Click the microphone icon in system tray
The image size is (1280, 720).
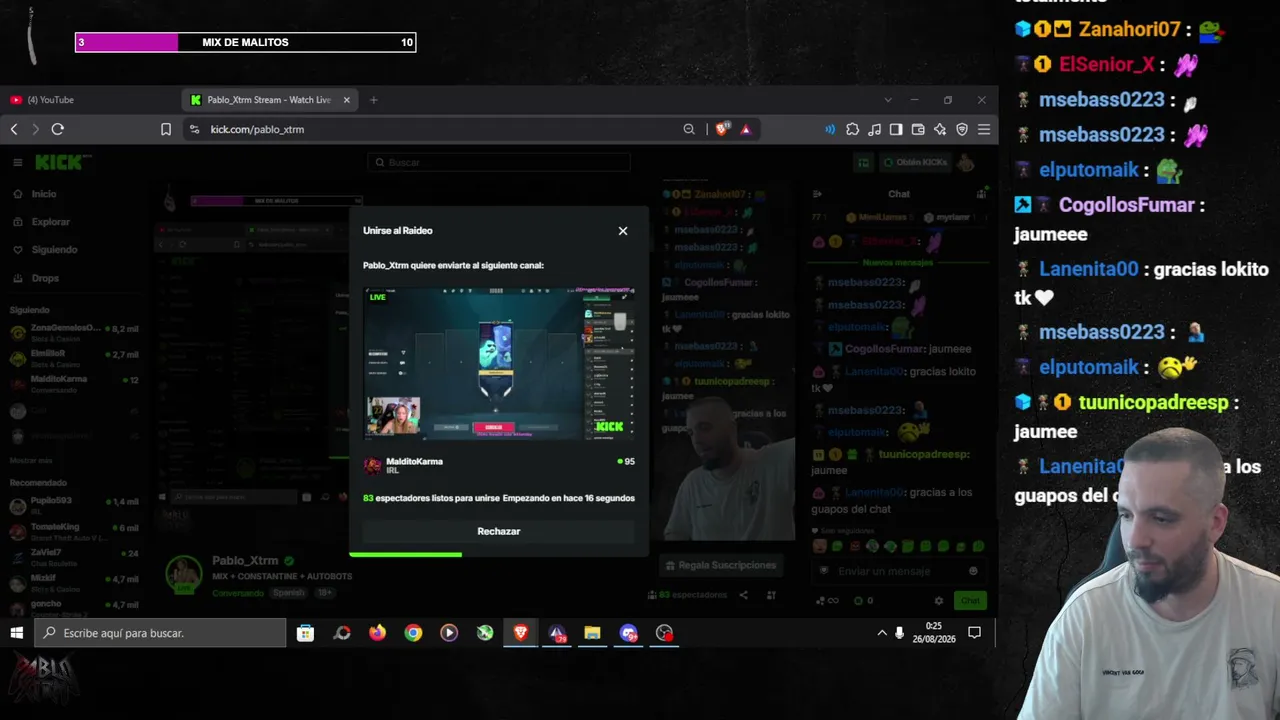[900, 633]
